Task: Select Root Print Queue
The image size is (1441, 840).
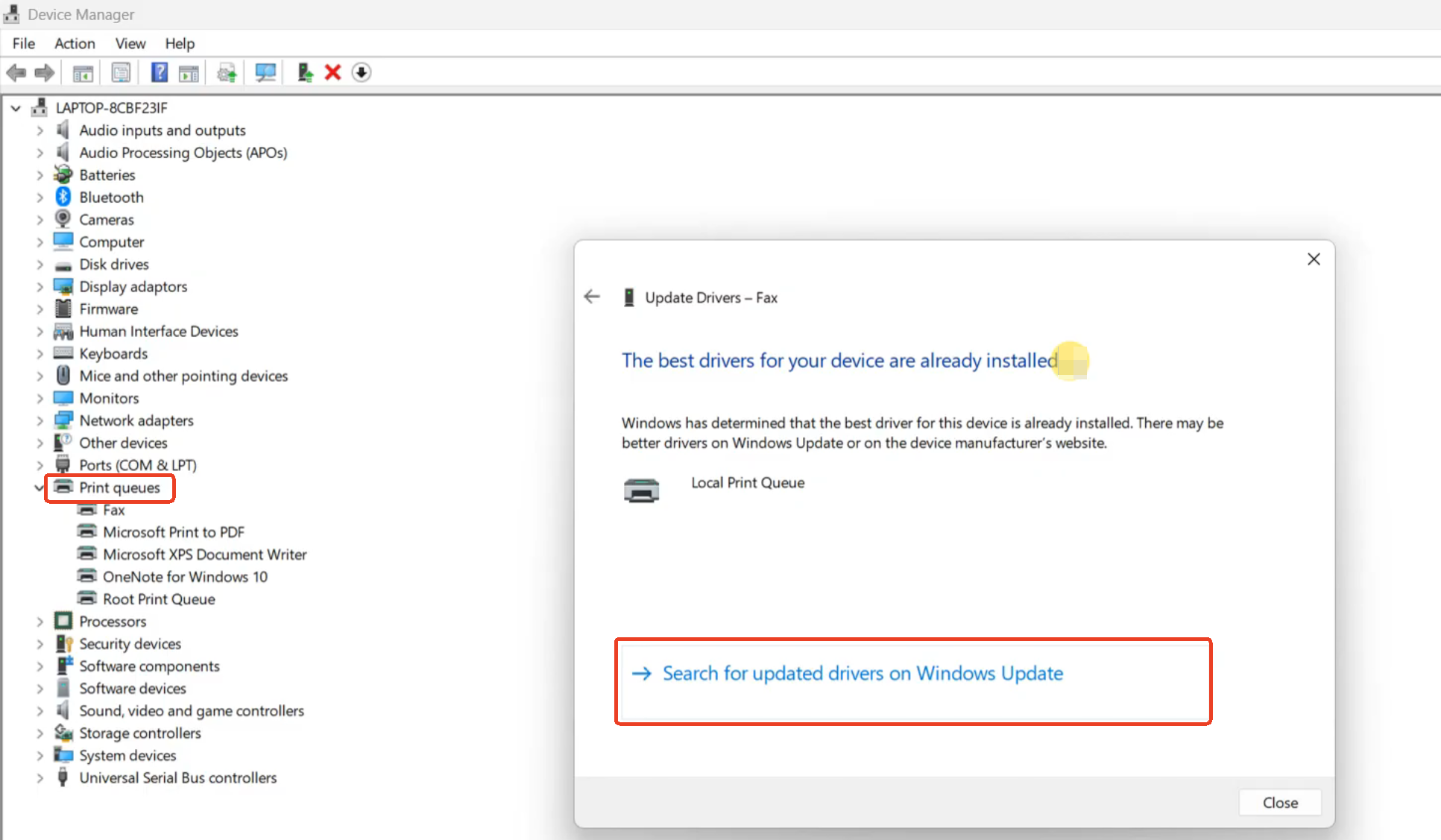Action: pos(159,599)
